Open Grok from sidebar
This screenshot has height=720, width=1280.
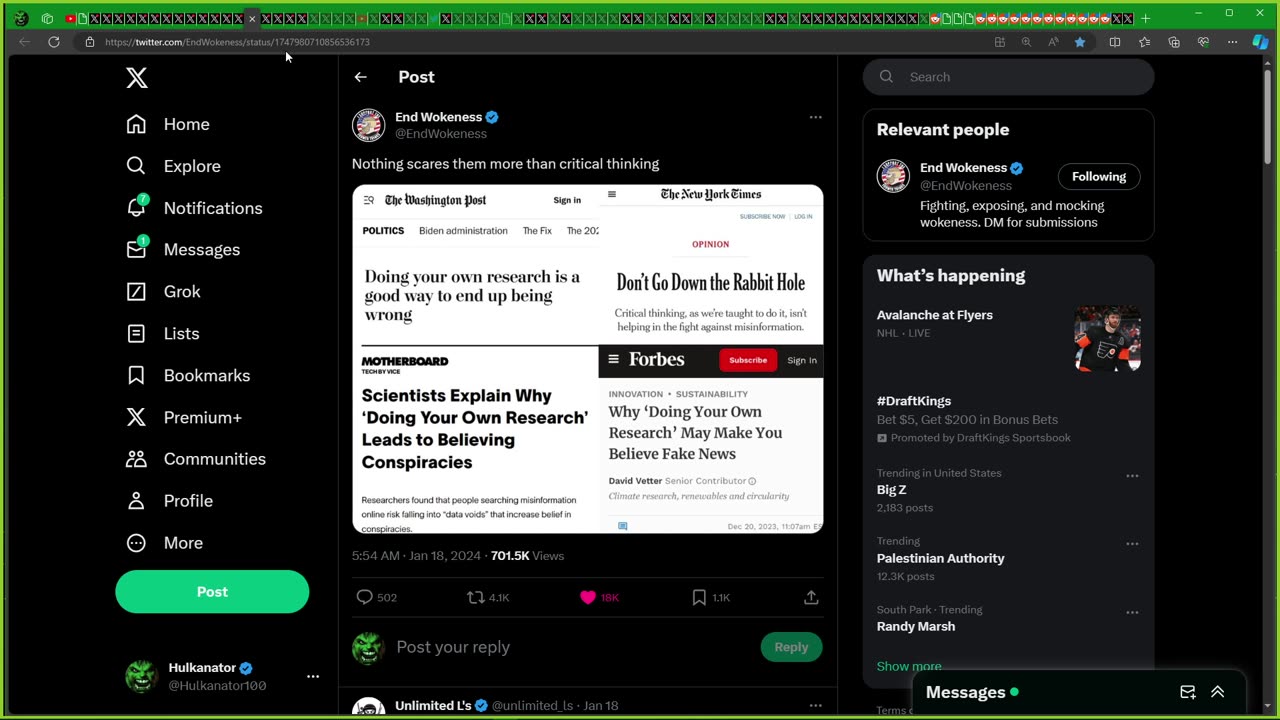(x=163, y=292)
